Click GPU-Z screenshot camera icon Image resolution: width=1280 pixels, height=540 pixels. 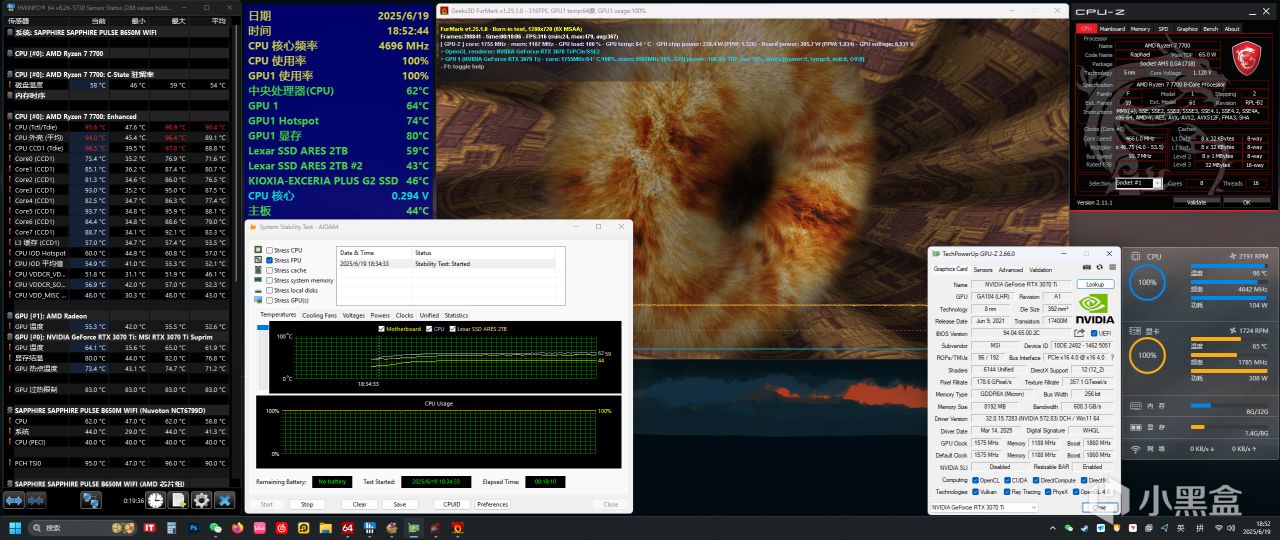(1086, 267)
